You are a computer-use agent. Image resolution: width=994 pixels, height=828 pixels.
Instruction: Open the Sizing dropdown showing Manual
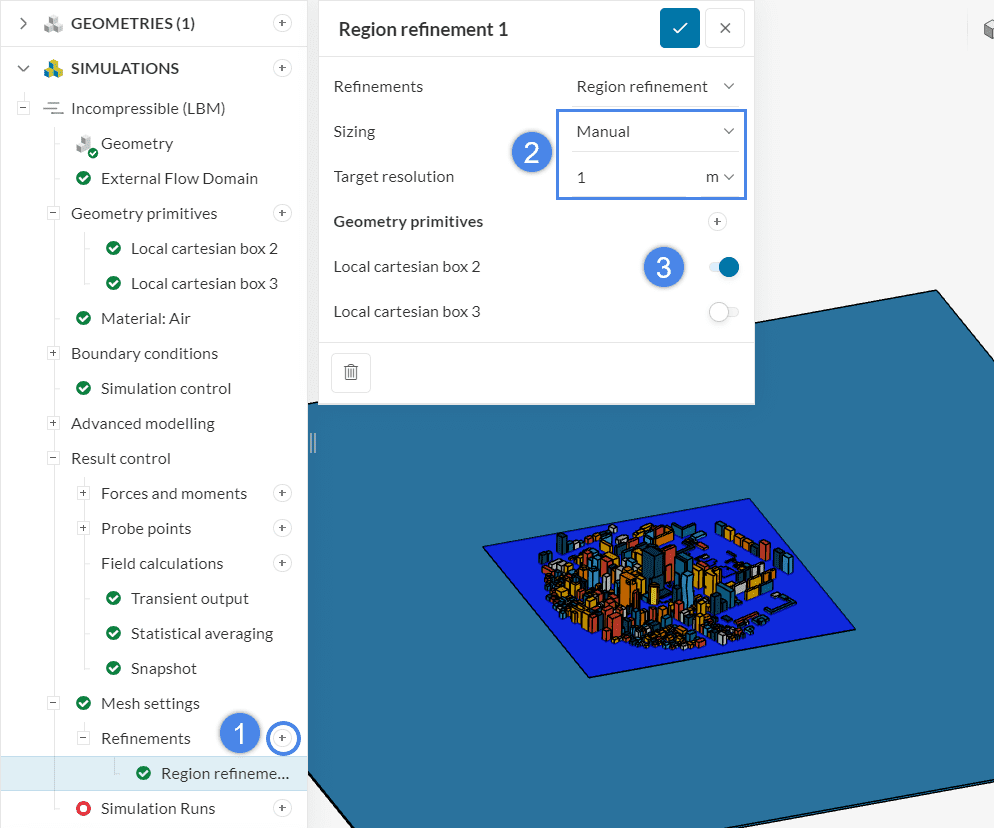(651, 131)
